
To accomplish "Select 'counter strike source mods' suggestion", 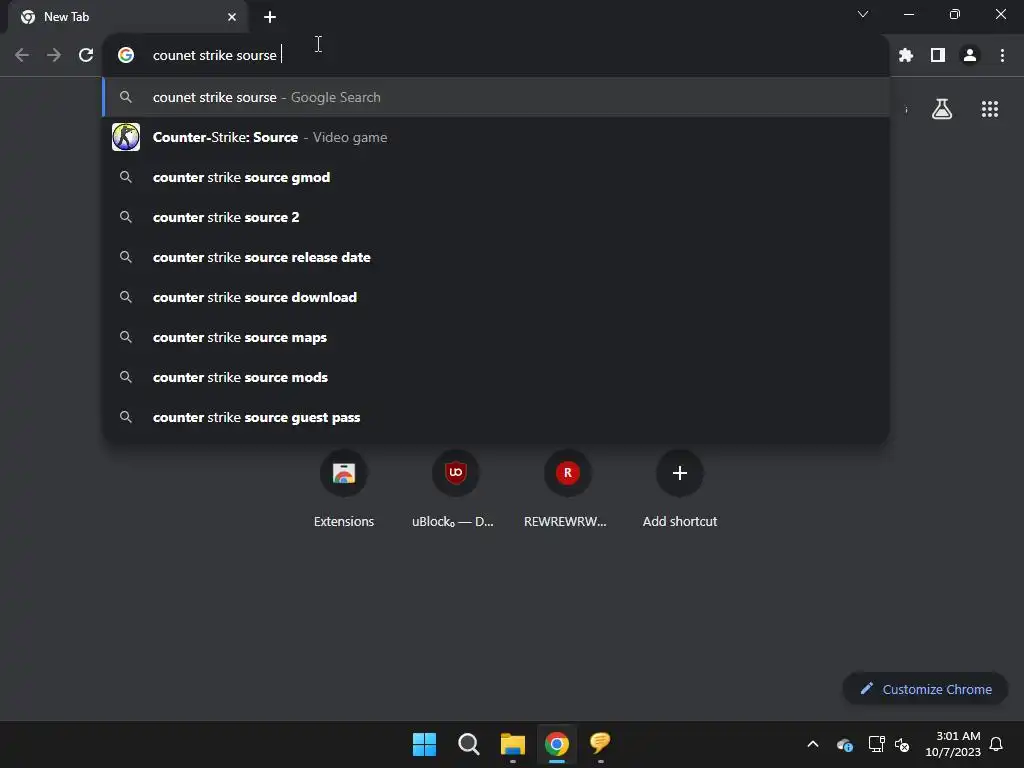I will (x=496, y=377).
